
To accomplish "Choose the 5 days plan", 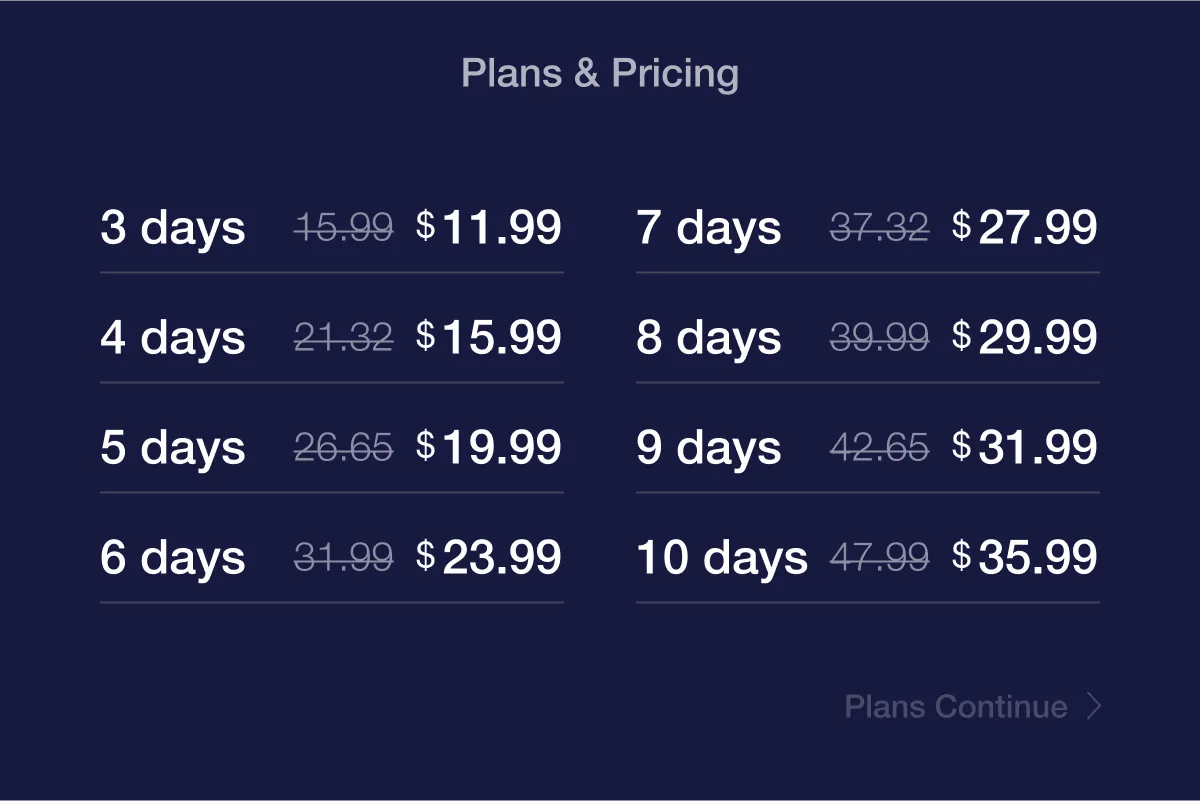I will (331, 448).
